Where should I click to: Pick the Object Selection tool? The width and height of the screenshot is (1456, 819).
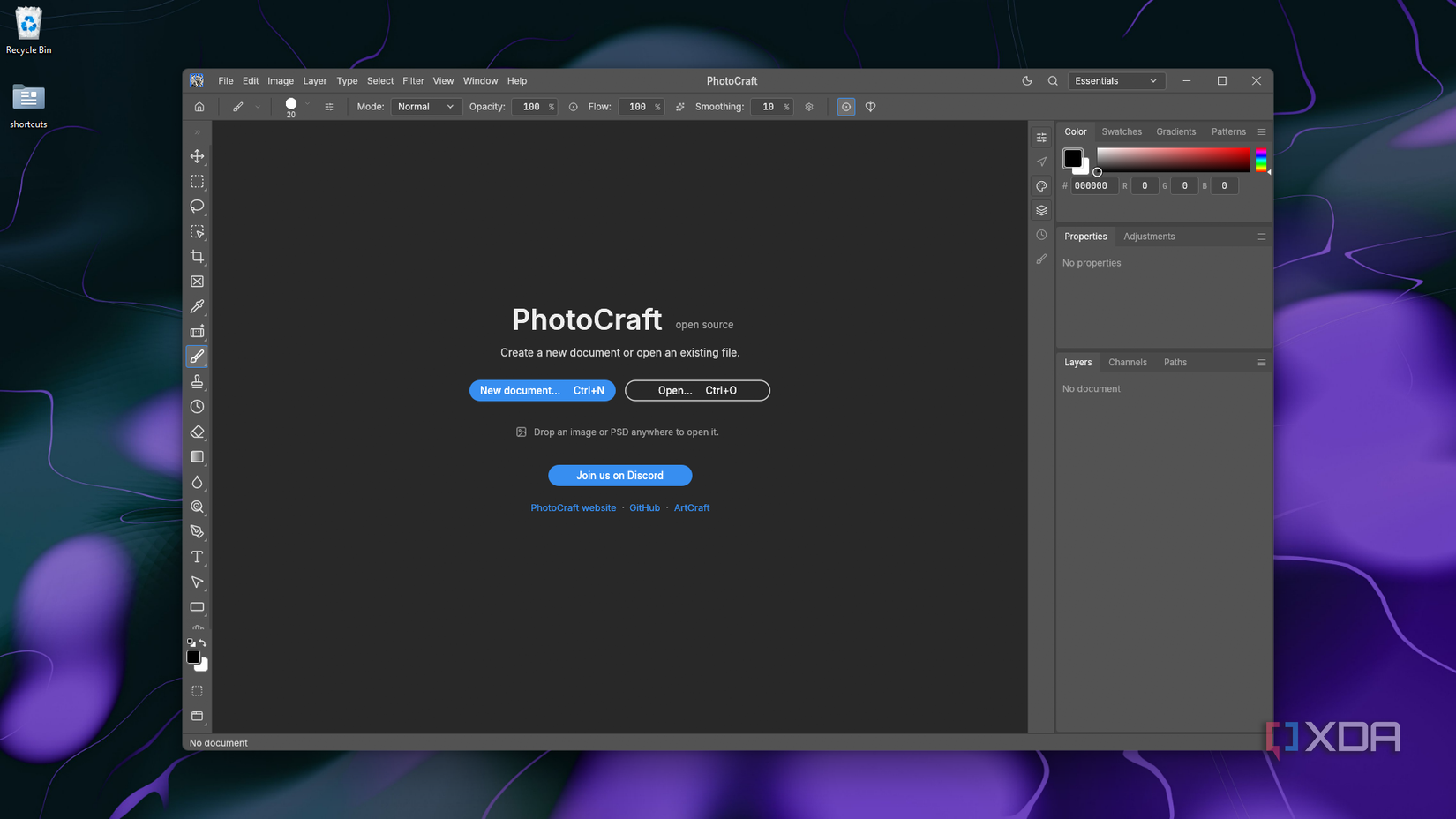197,231
